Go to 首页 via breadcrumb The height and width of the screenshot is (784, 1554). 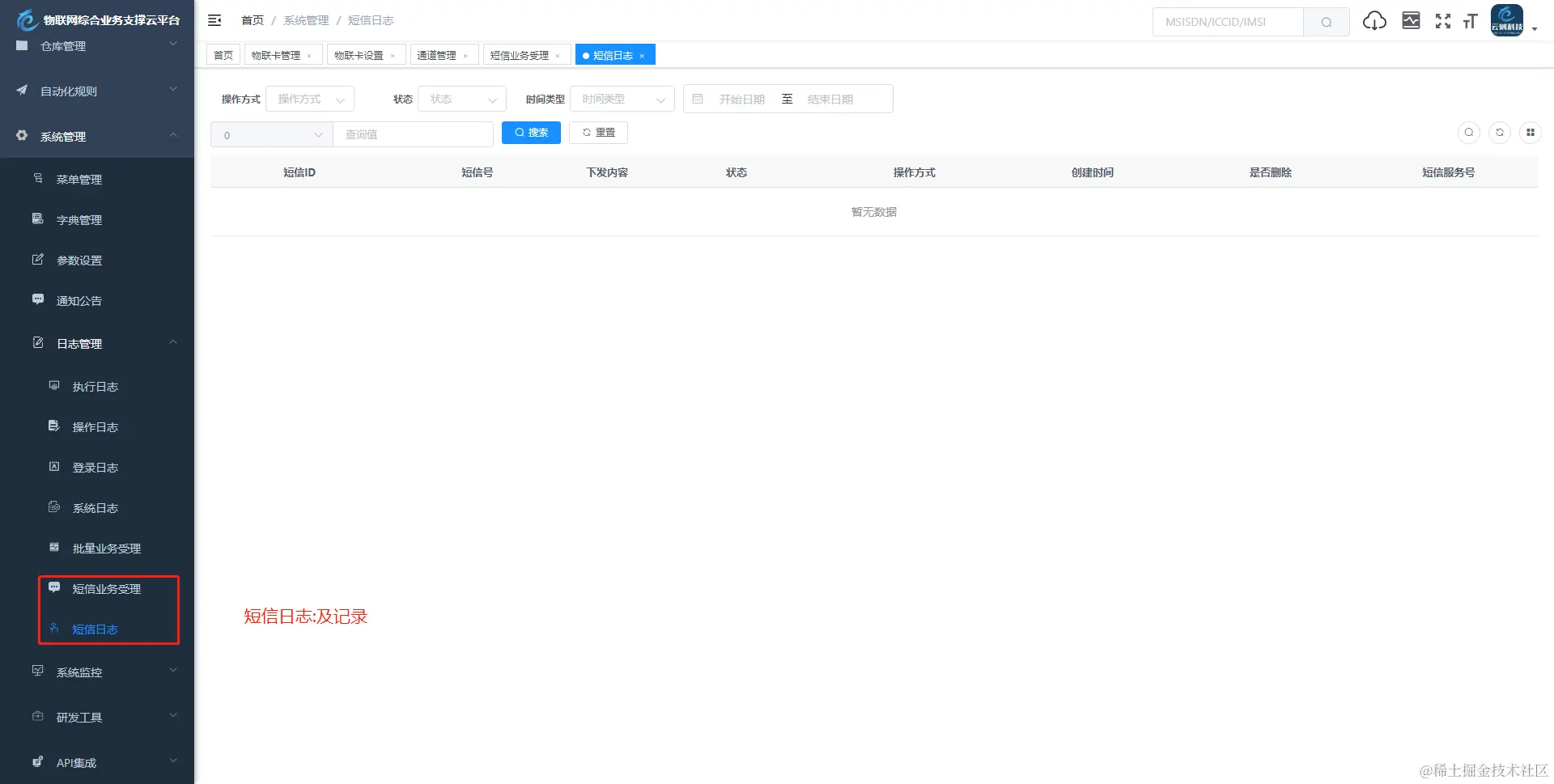253,20
